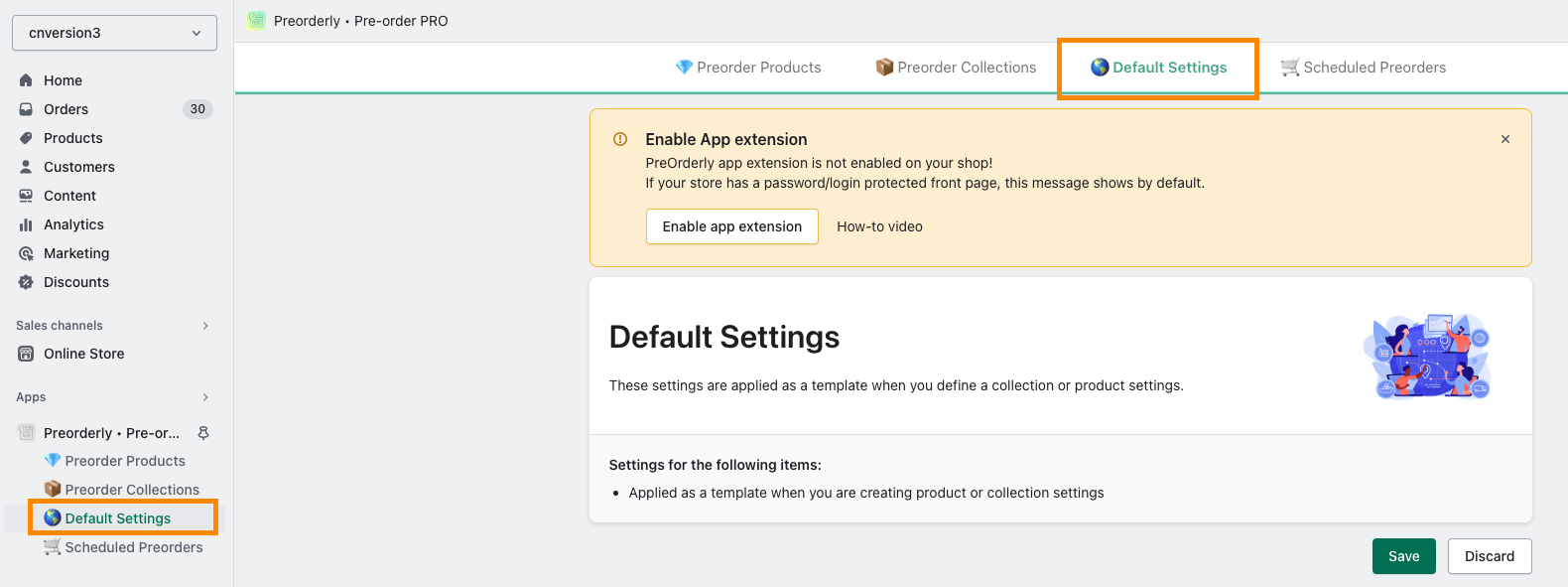The height and width of the screenshot is (587, 1568).
Task: Click the Default Settings illustration image
Action: (x=1426, y=356)
